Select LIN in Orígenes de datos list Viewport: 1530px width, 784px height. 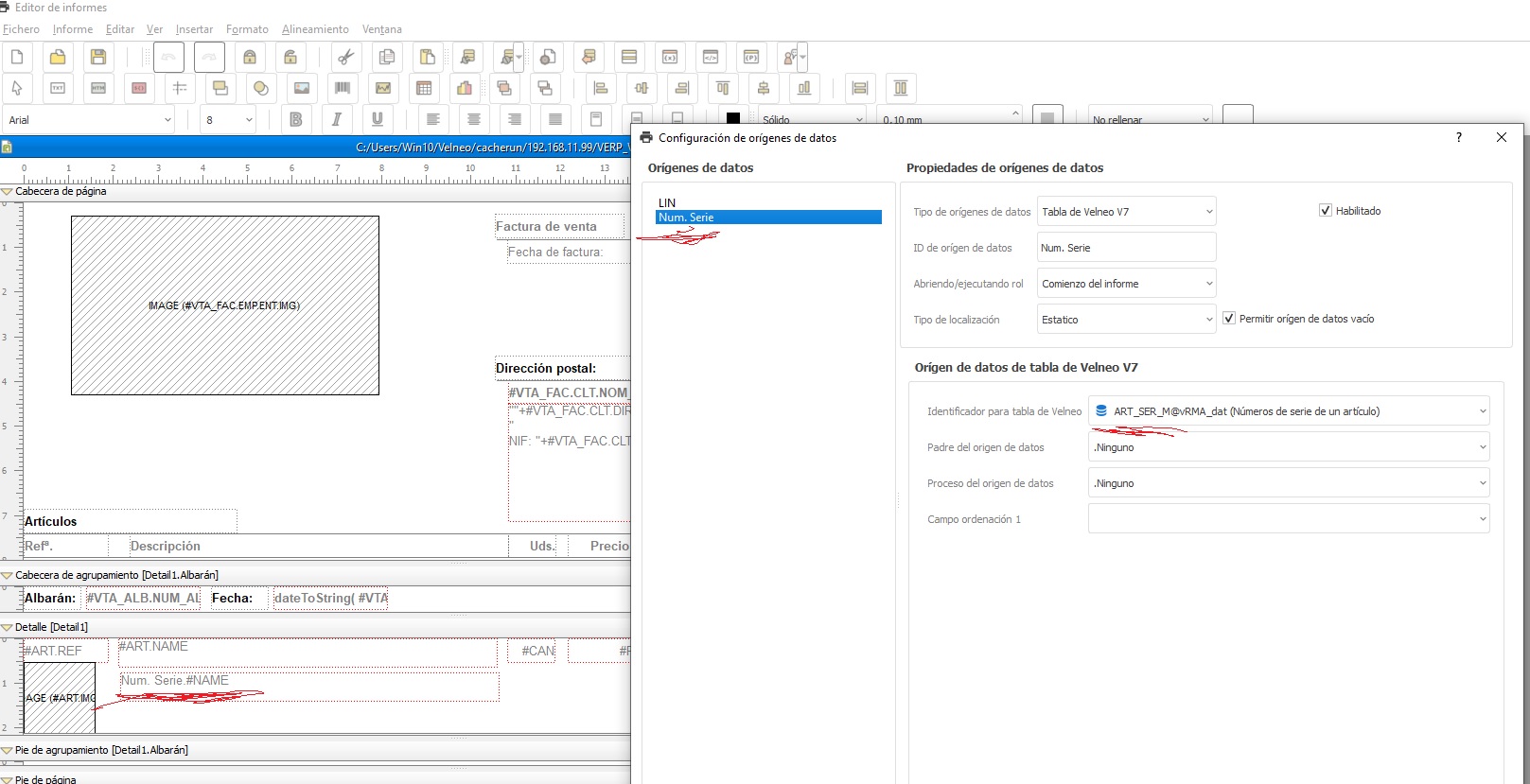(x=667, y=202)
